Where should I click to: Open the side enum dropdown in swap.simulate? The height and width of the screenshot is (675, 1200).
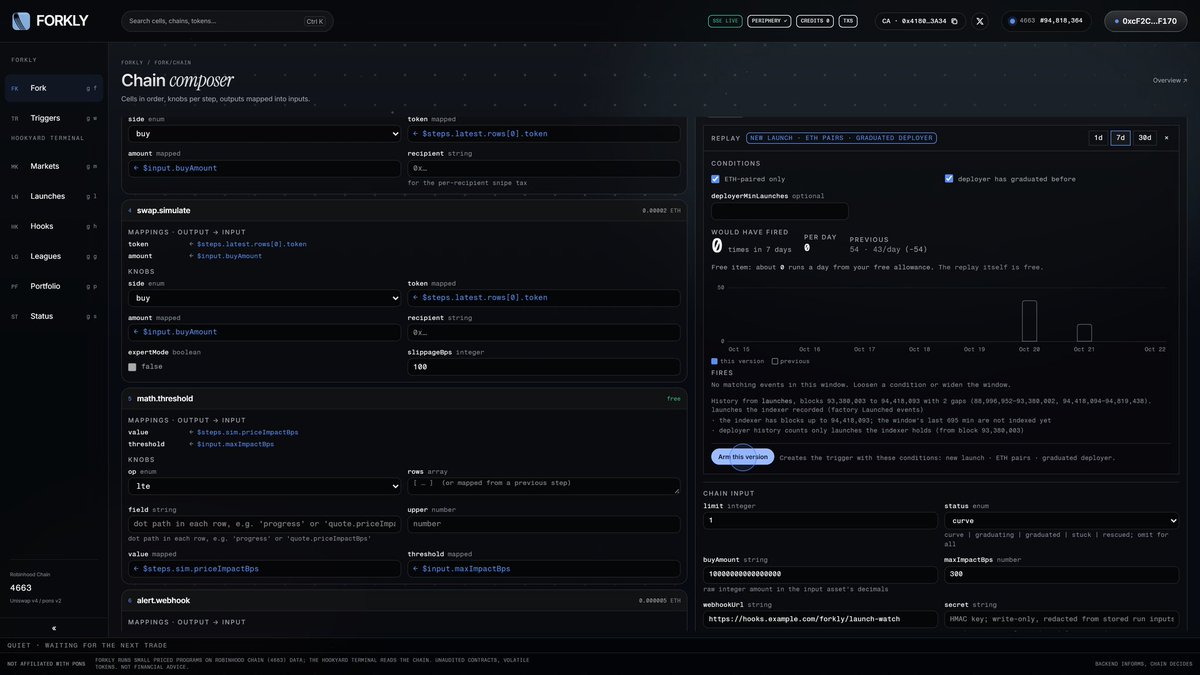tap(264, 298)
